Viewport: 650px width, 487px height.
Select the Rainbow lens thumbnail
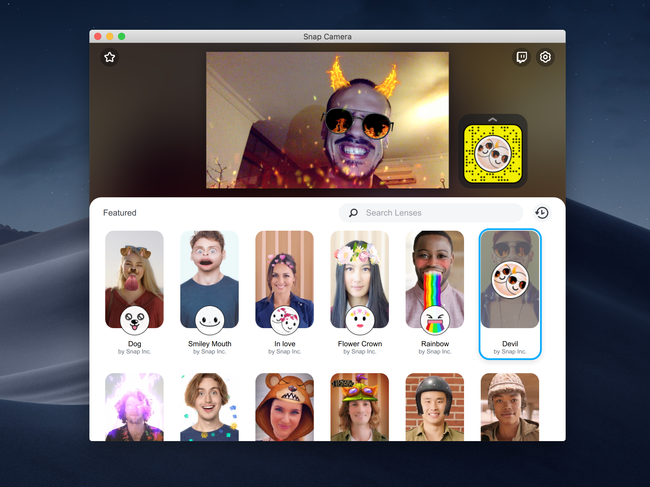(435, 279)
